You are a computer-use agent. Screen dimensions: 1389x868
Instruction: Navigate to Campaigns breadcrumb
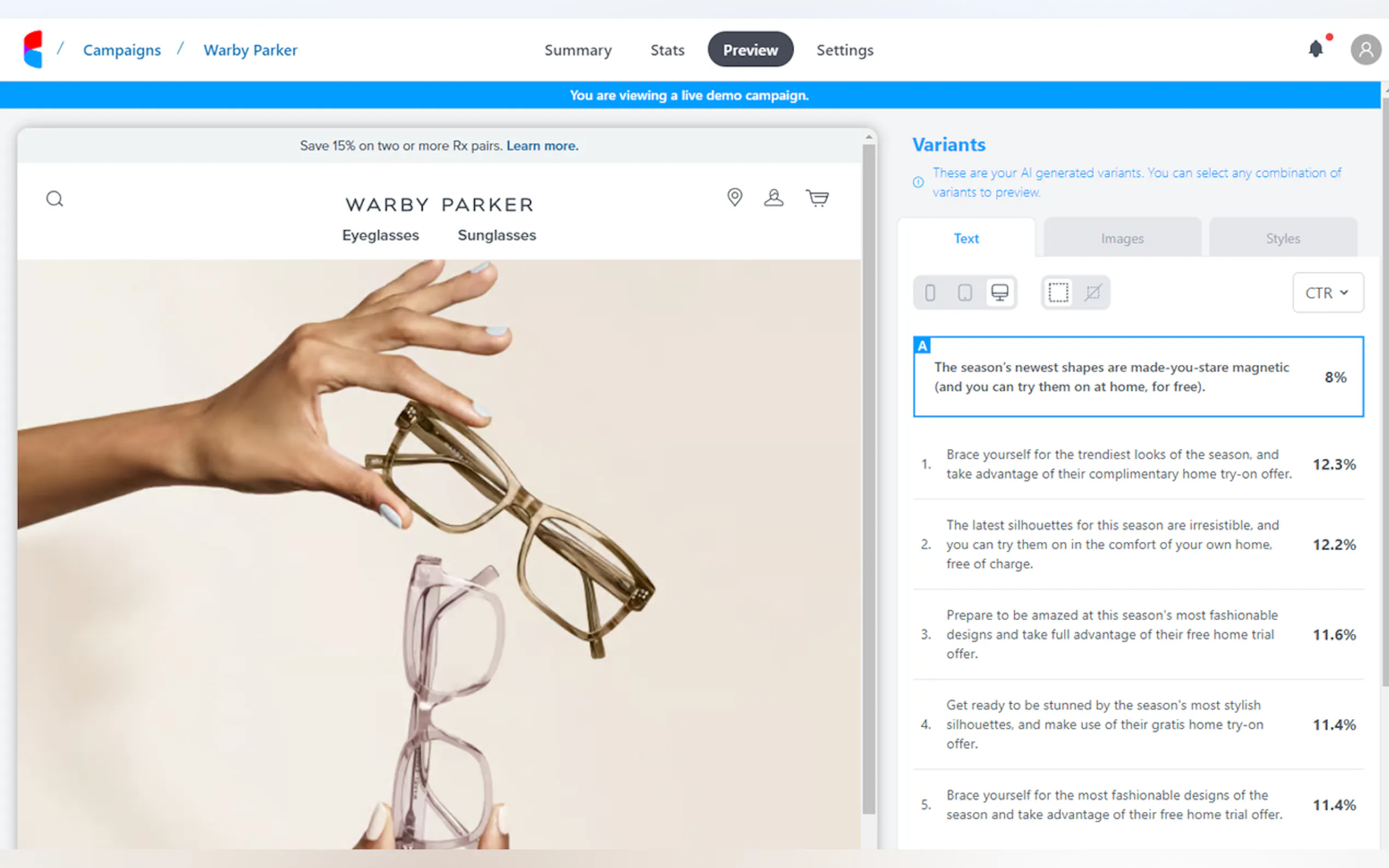tap(122, 50)
